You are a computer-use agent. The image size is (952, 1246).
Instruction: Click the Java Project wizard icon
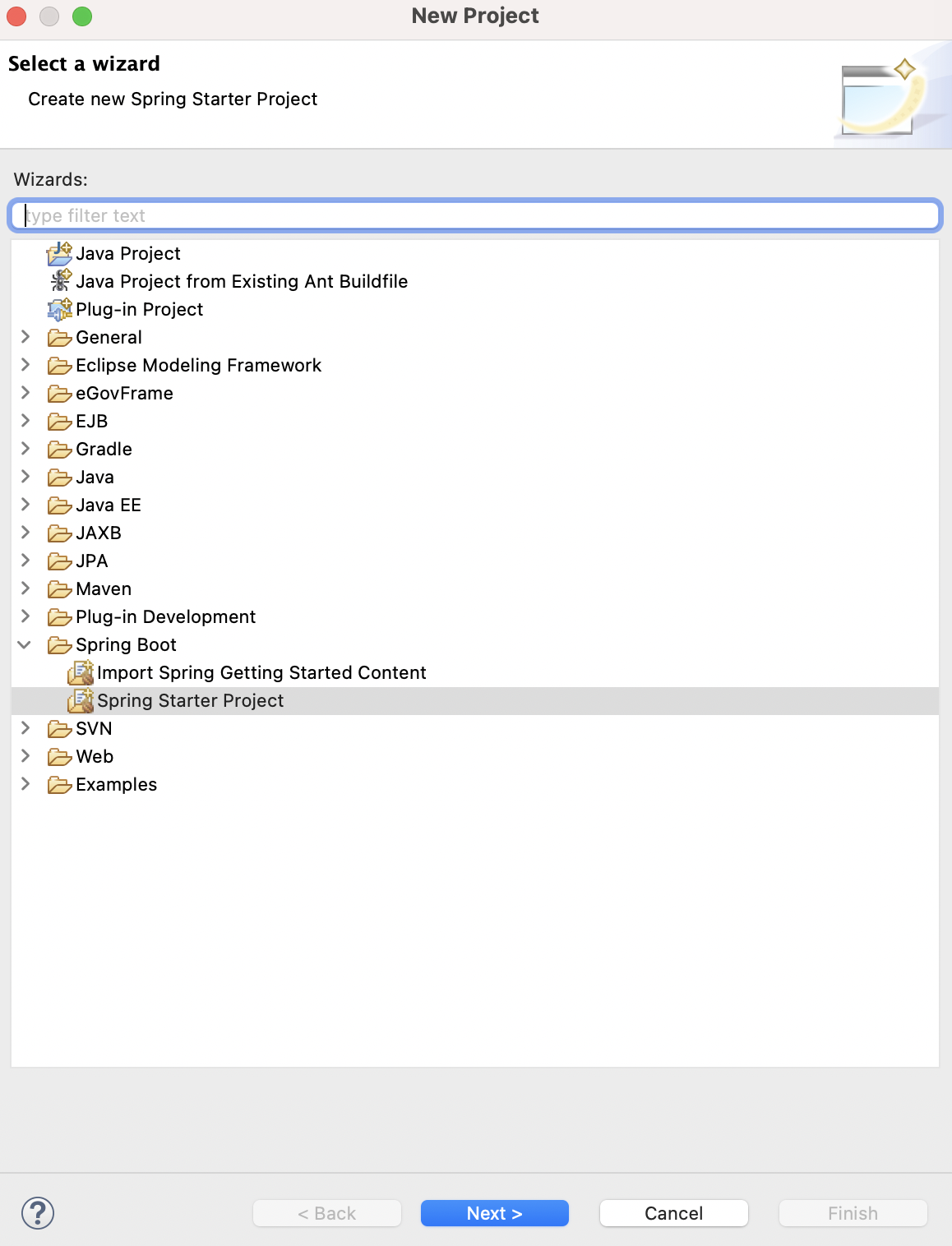60,253
